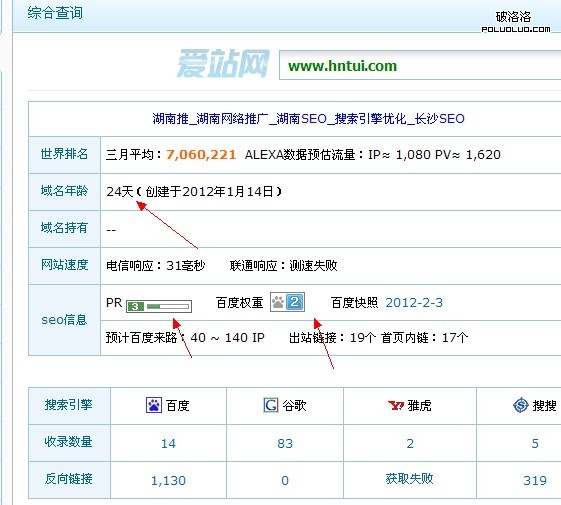Click the 联通响应：测速失败 text

pyautogui.click(x=283, y=266)
